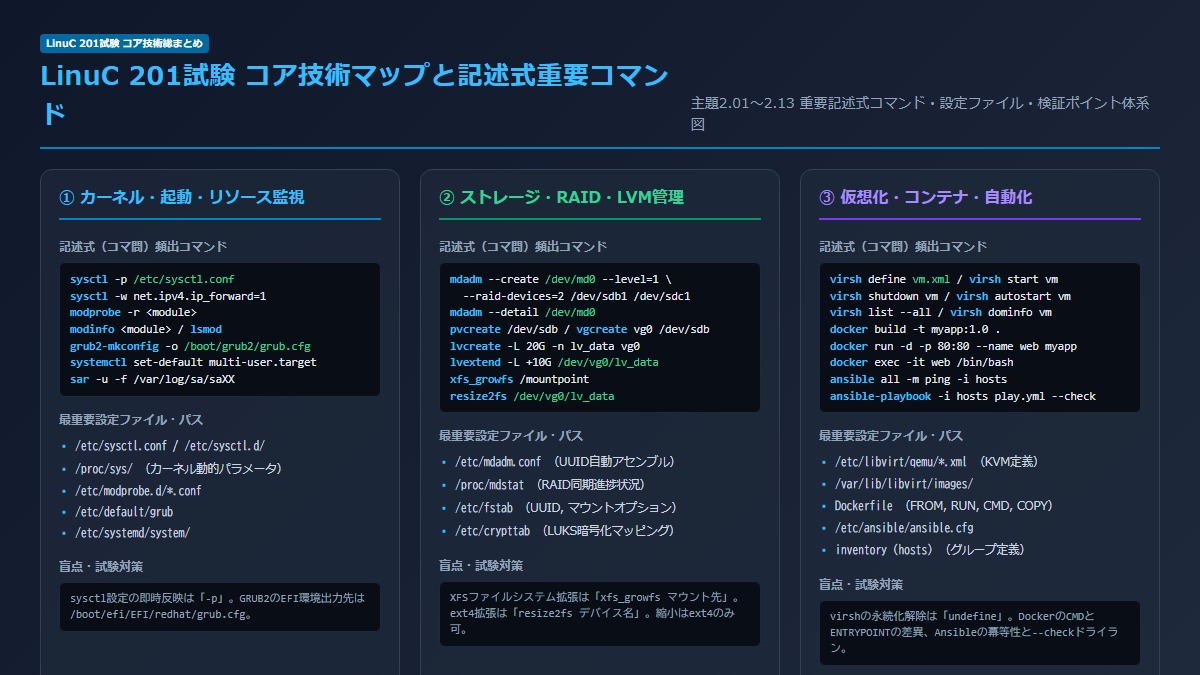Viewport: 1200px width, 675px height.
Task: Click 'sar -u -f /var/log/sa/saXX' line
Action: coord(152,380)
